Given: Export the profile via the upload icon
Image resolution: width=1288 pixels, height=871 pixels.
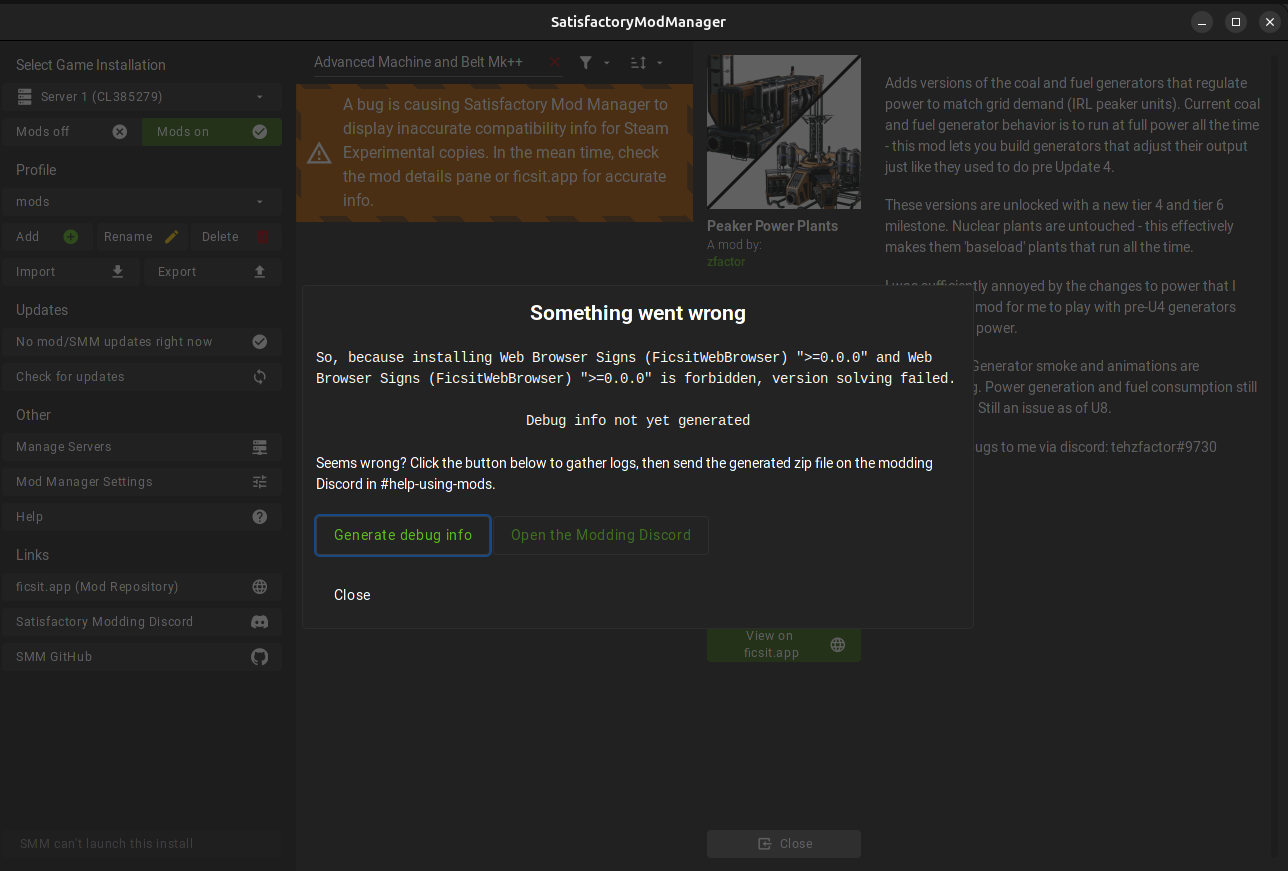Looking at the screenshot, I should click(x=260, y=272).
